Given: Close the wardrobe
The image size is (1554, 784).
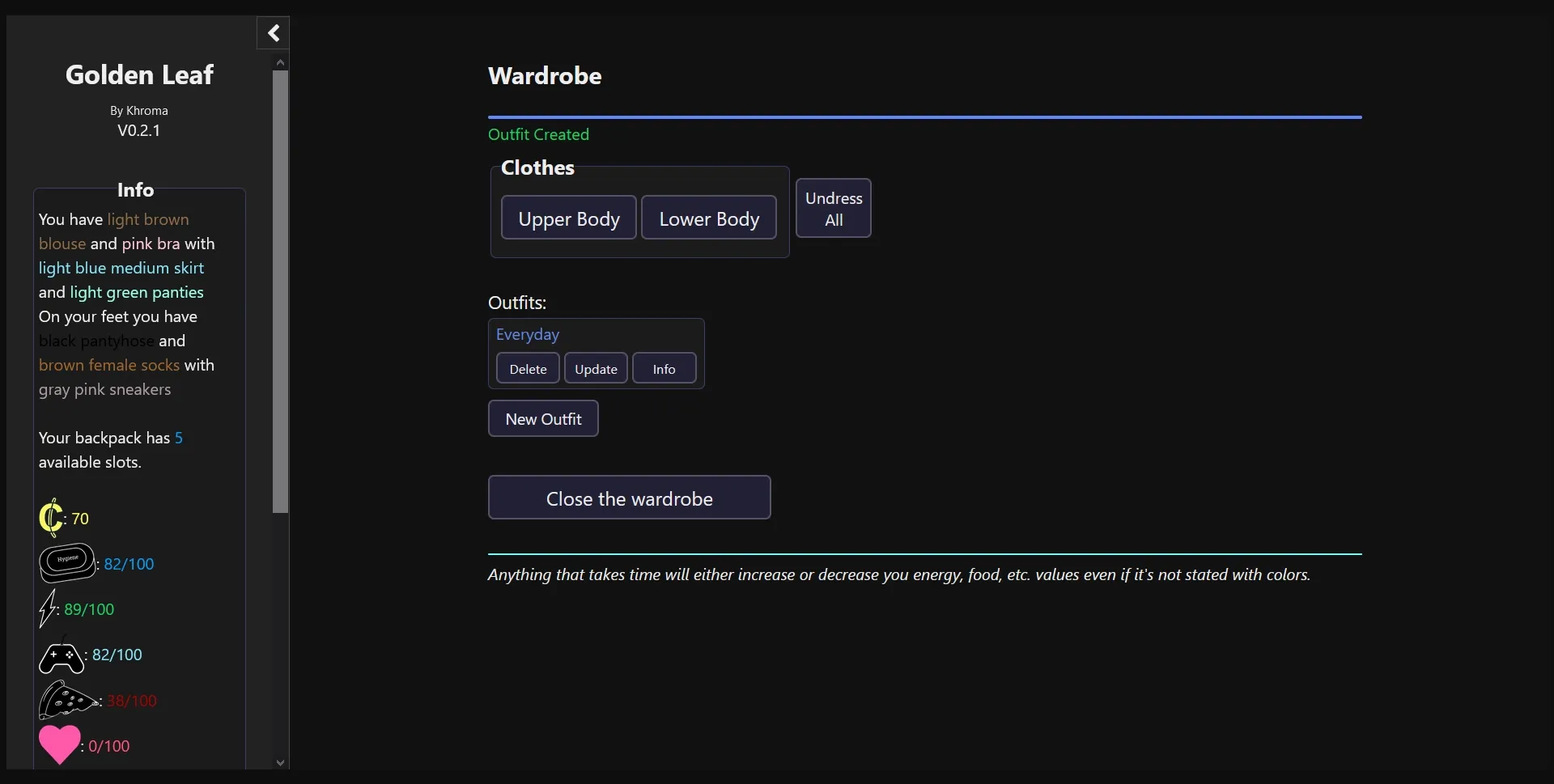Looking at the screenshot, I should pos(629,498).
